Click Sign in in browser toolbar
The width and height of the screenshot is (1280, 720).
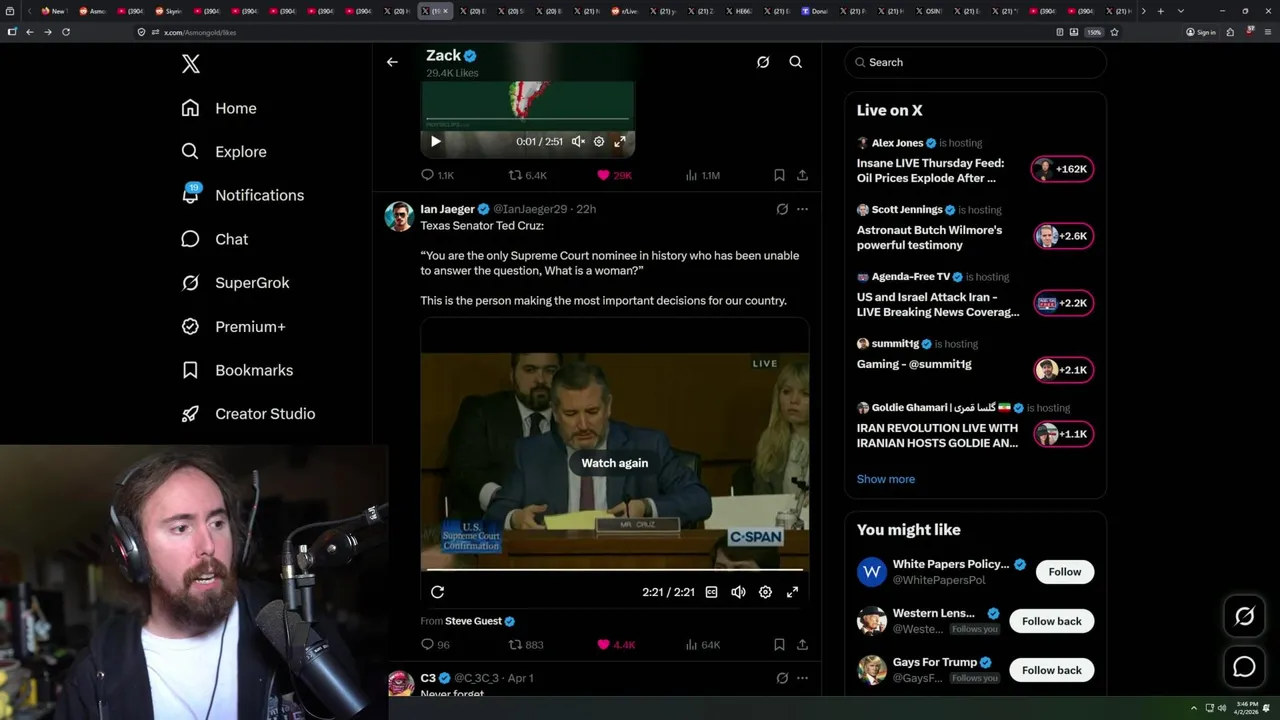click(x=1201, y=32)
